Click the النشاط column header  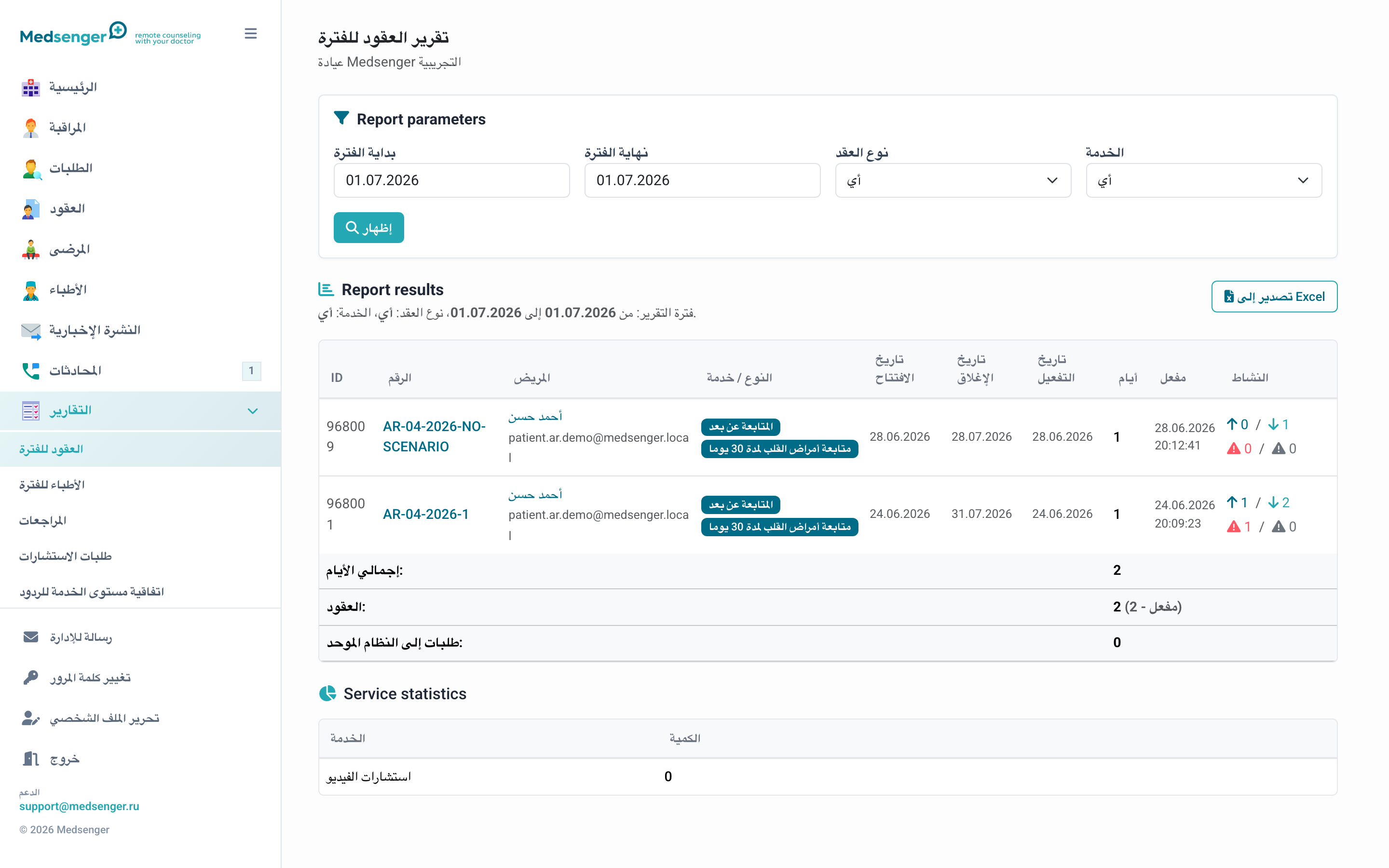1250,377
